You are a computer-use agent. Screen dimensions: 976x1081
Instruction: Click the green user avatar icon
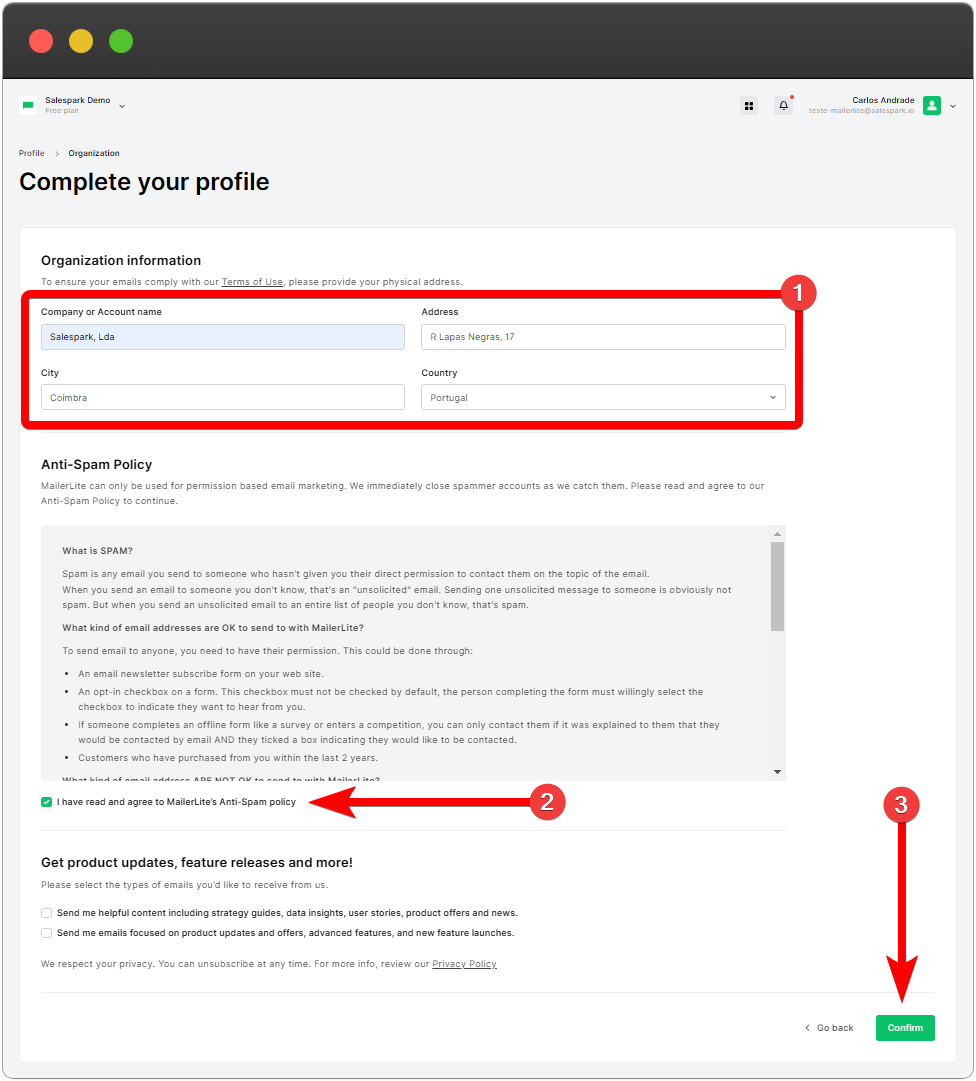pos(932,105)
